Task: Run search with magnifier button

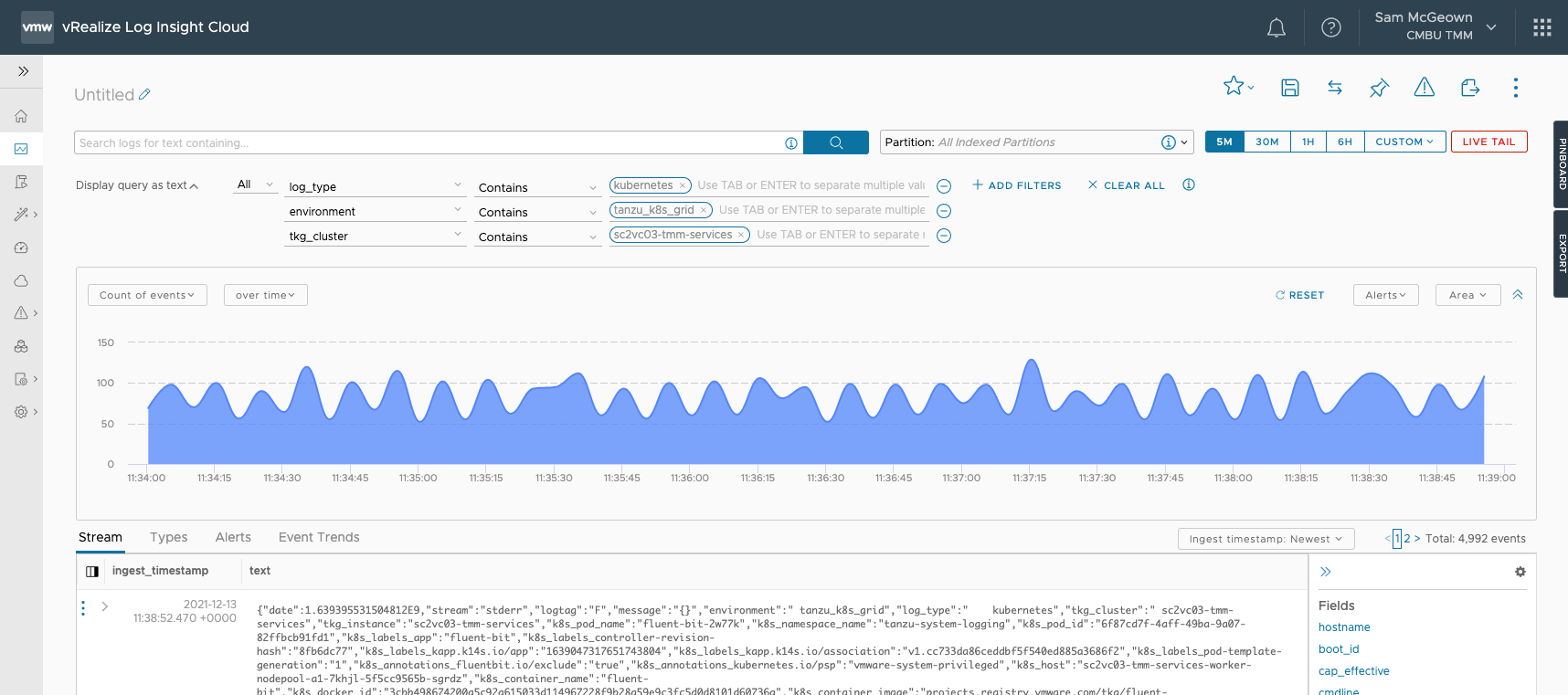Action: (x=836, y=142)
